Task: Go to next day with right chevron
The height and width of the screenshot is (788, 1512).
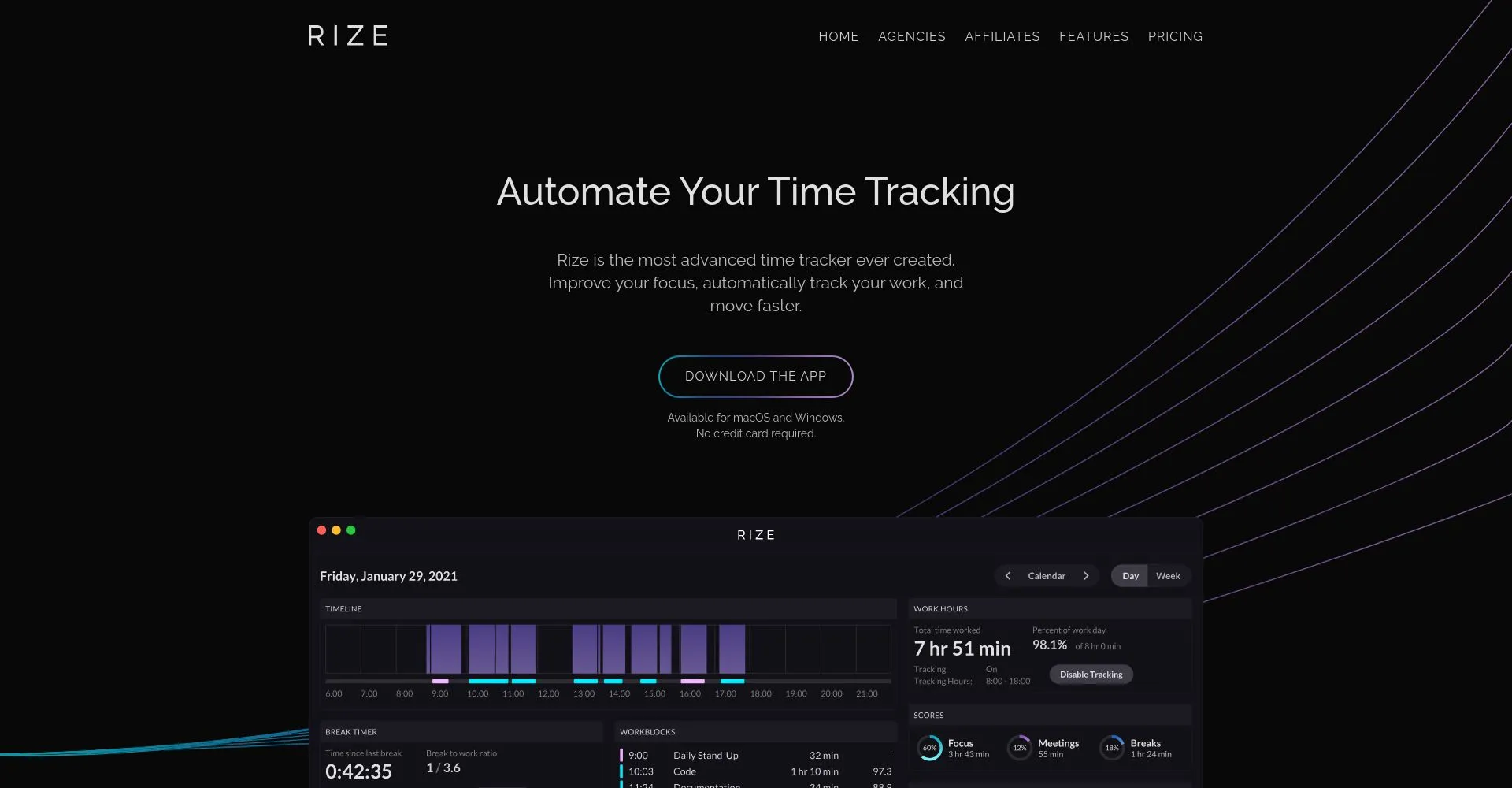Action: pyautogui.click(x=1086, y=576)
